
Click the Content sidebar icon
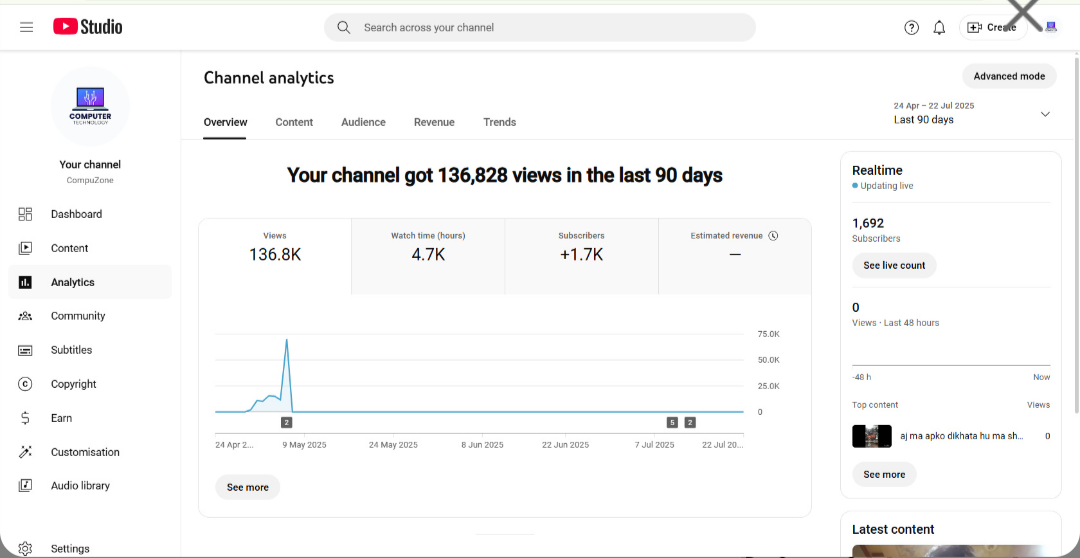click(25, 248)
